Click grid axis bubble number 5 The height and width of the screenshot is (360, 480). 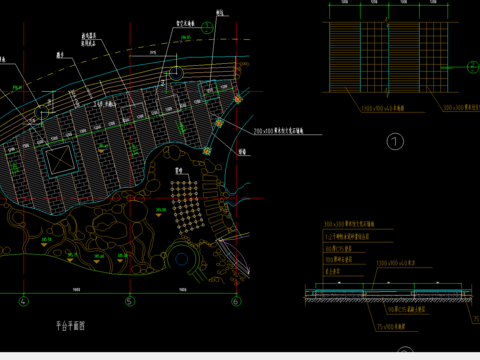point(130,301)
